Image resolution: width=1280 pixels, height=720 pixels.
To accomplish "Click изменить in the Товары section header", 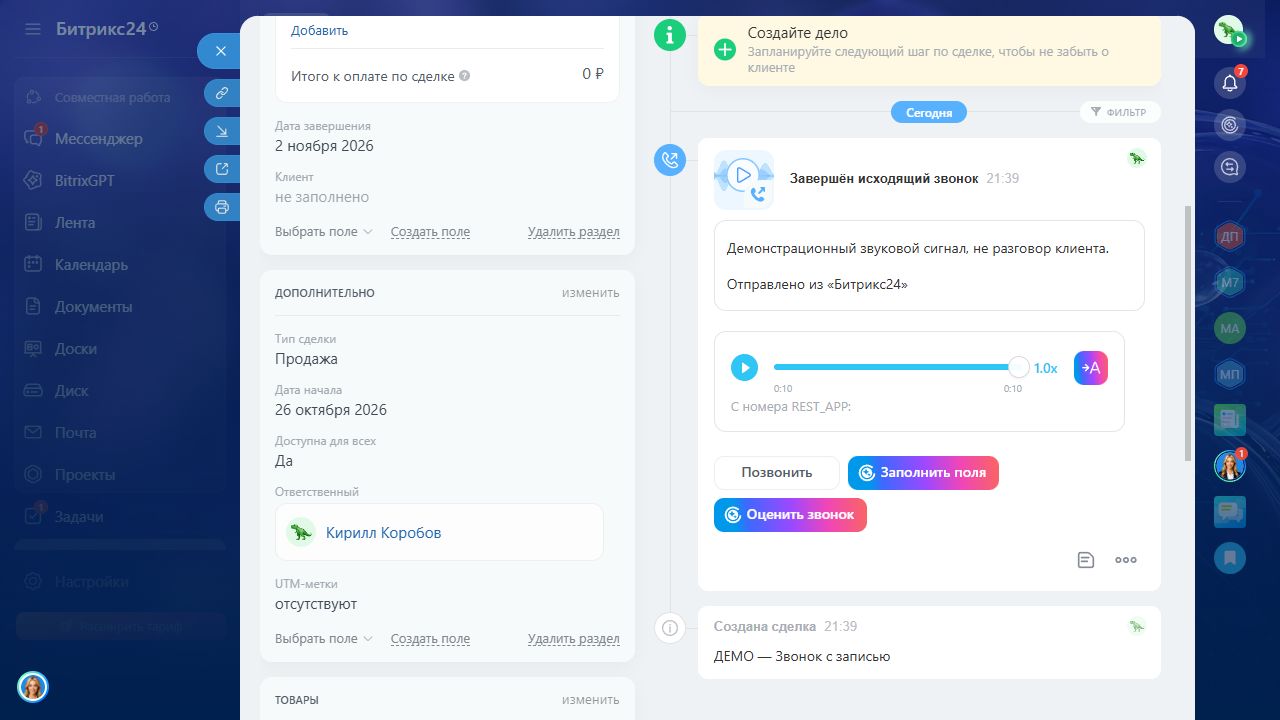I will point(590,700).
